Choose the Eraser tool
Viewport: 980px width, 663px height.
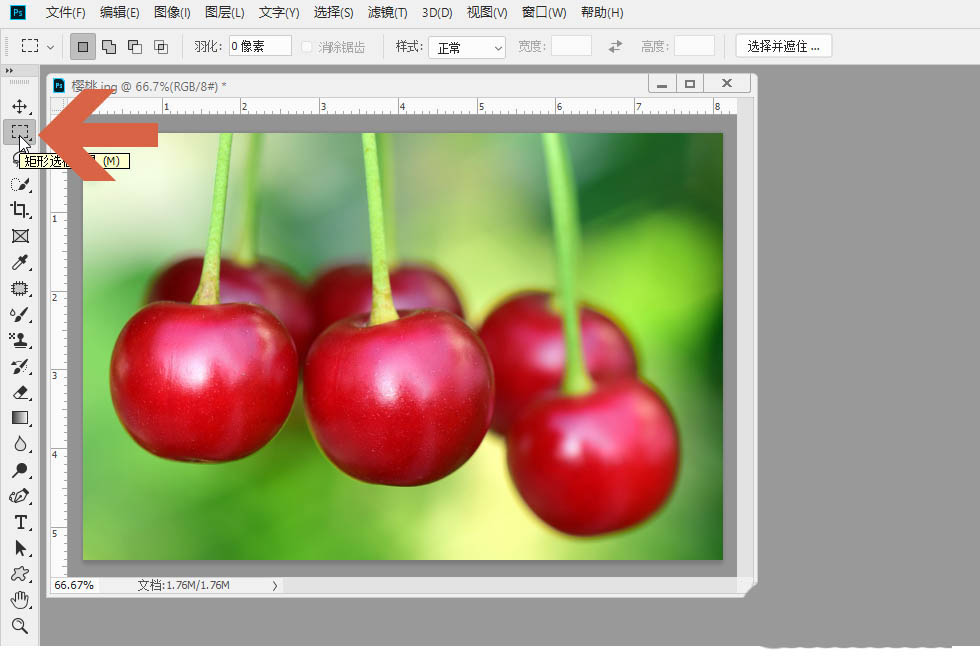(x=19, y=393)
